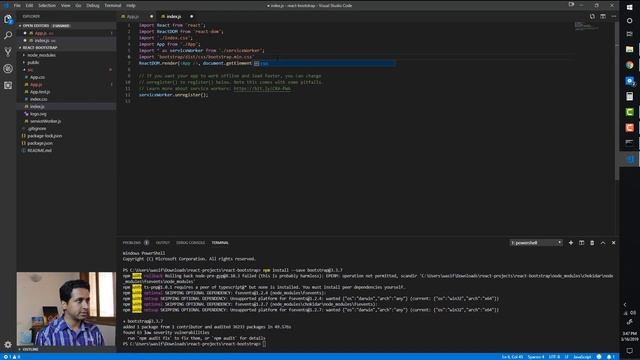The width and height of the screenshot is (640, 360).
Task: Open Task View on Windows taskbar
Action: click(629, 34)
